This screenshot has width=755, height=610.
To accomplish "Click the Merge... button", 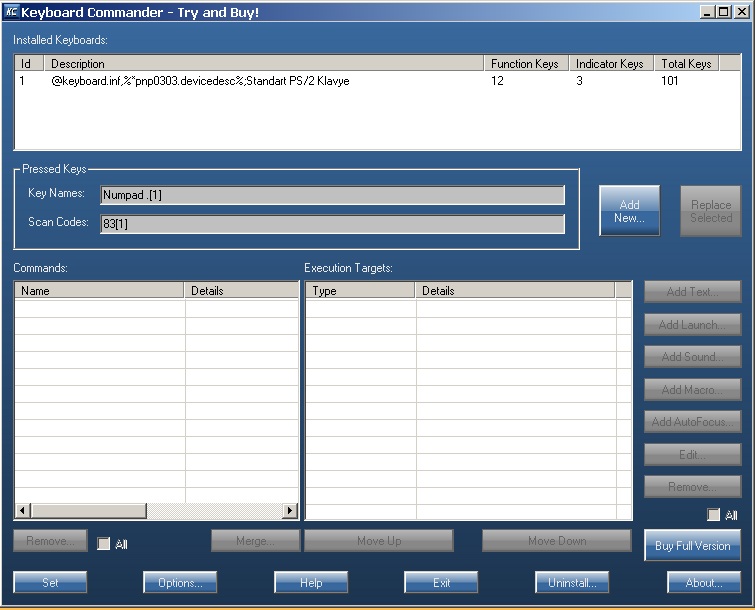I will click(256, 541).
